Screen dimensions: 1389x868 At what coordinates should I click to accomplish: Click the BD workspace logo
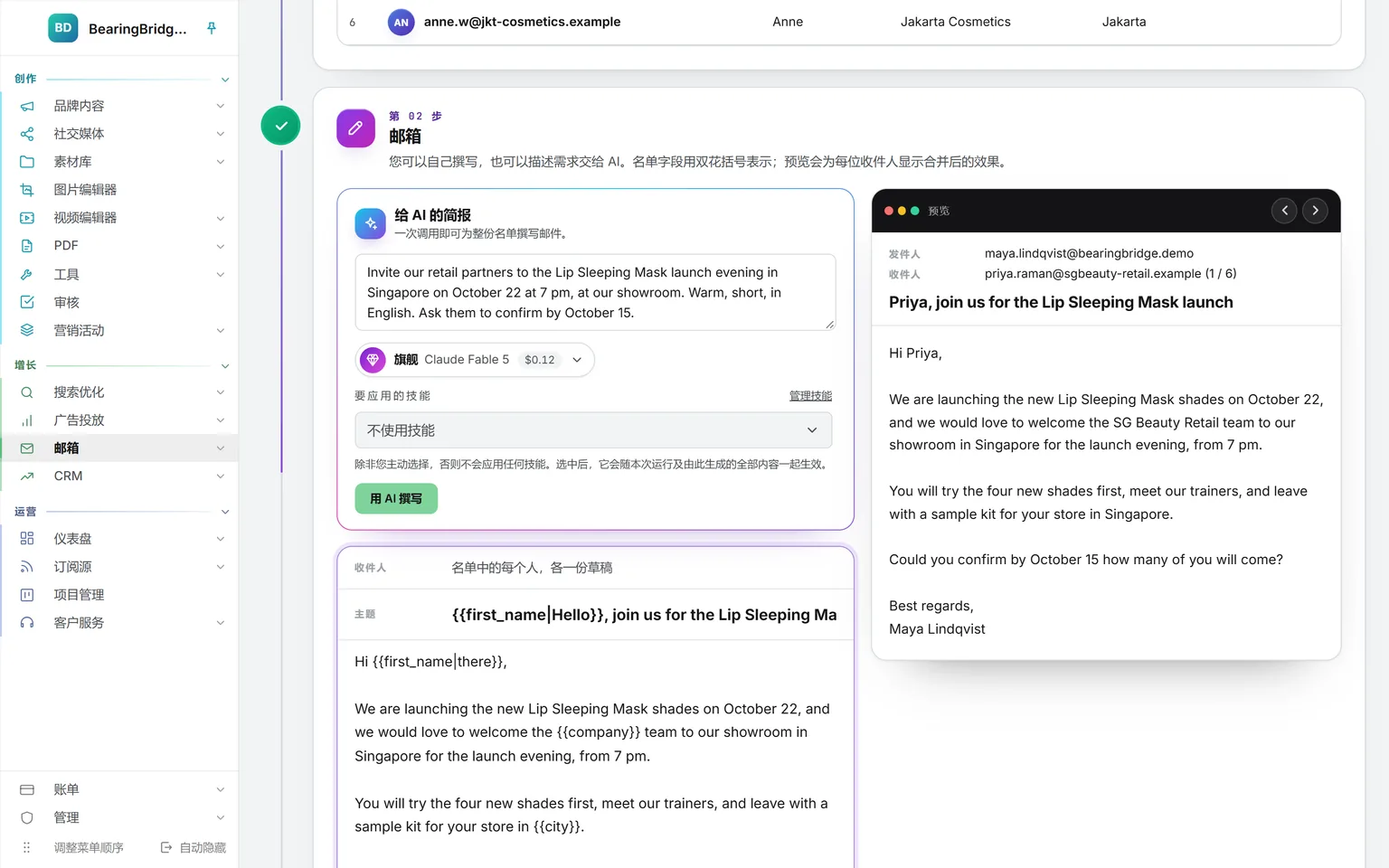point(63,28)
